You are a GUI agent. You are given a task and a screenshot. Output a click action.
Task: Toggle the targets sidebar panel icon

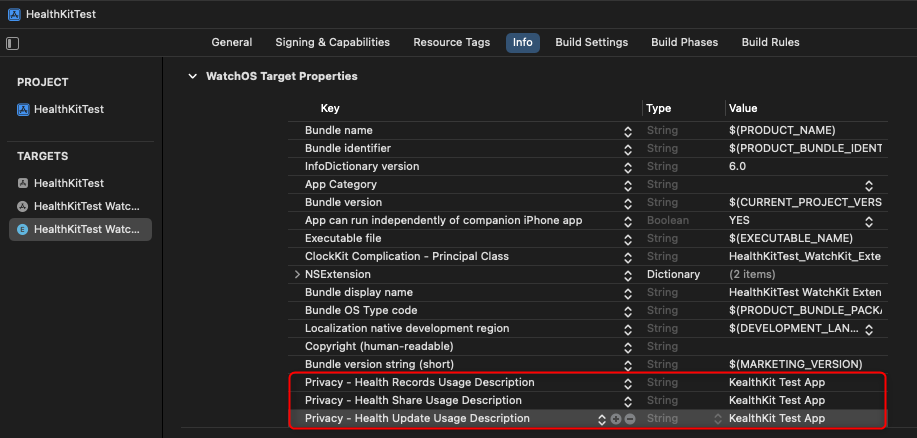(13, 43)
